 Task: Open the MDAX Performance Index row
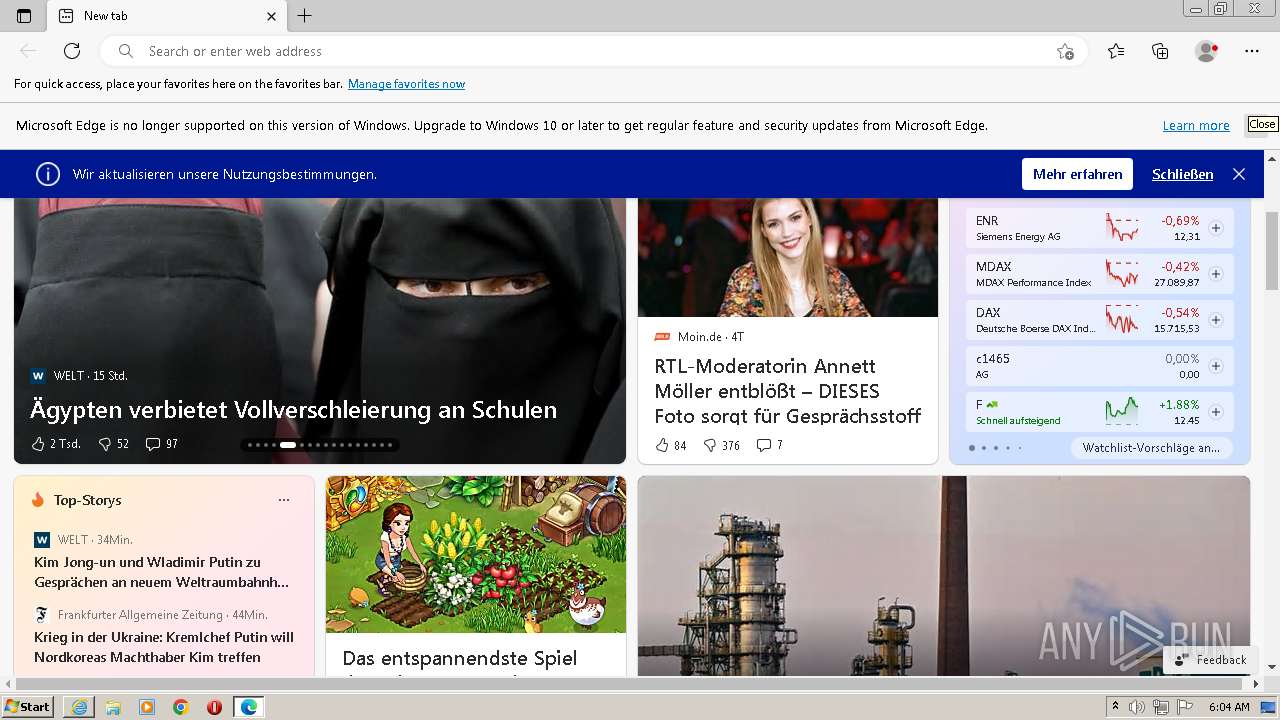[1100, 274]
